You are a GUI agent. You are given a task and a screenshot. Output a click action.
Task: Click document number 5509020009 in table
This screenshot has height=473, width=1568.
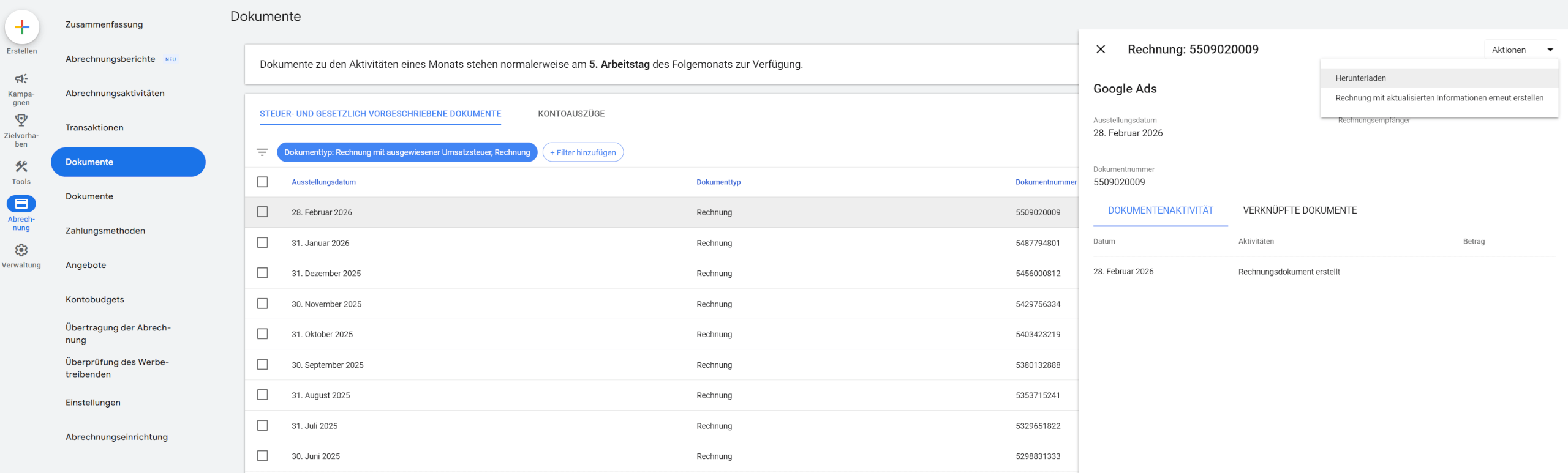(1038, 212)
